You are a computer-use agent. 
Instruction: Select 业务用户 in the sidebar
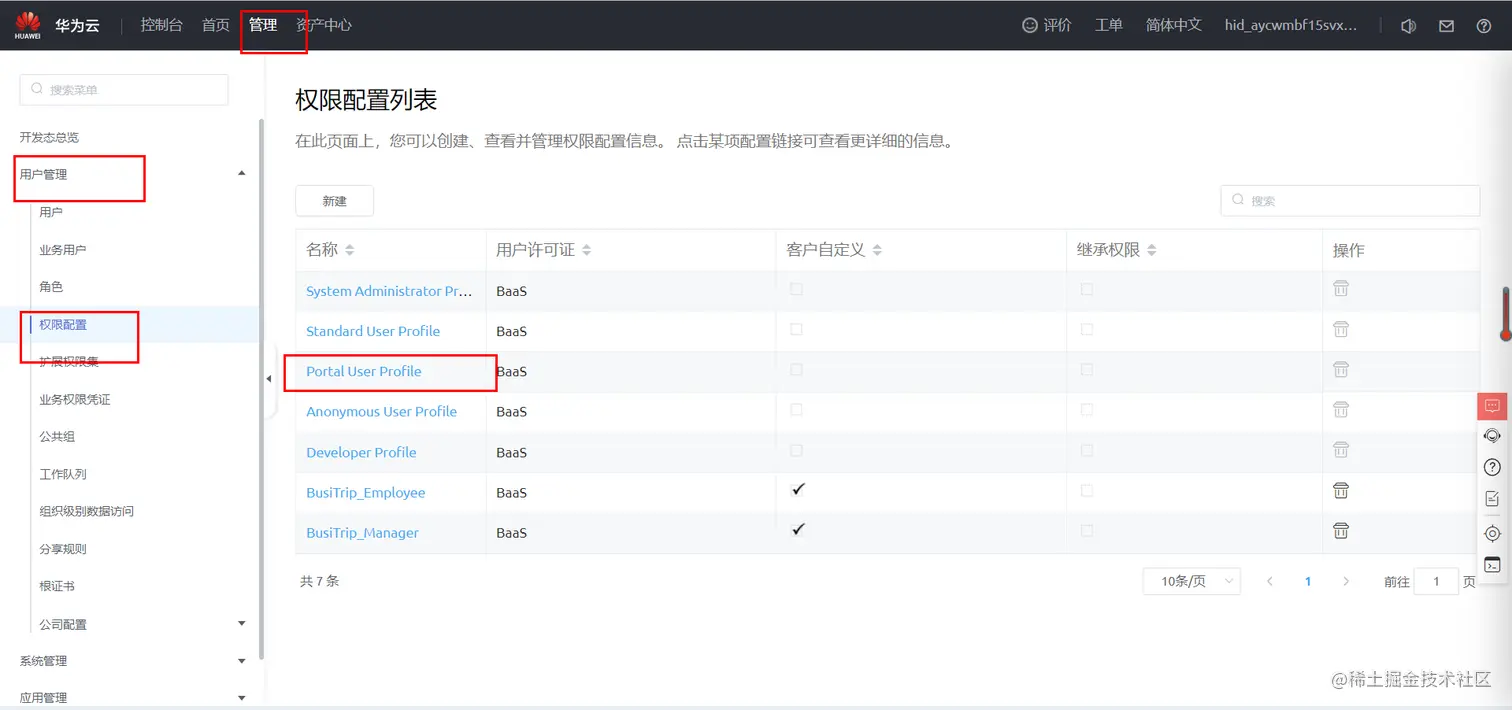point(63,249)
